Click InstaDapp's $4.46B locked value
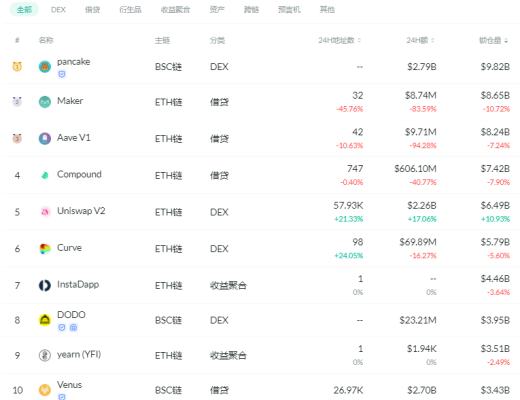Screen dimensions: 520x400 (495, 279)
